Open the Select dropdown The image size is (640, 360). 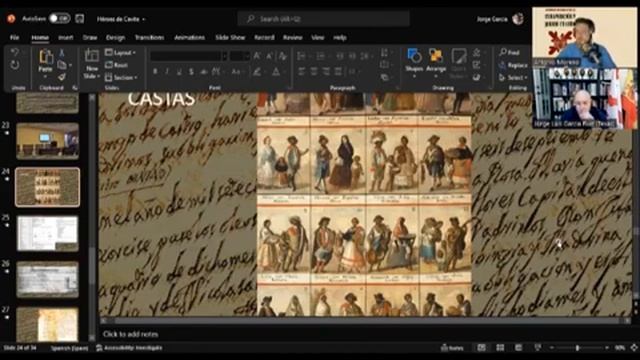coord(513,77)
